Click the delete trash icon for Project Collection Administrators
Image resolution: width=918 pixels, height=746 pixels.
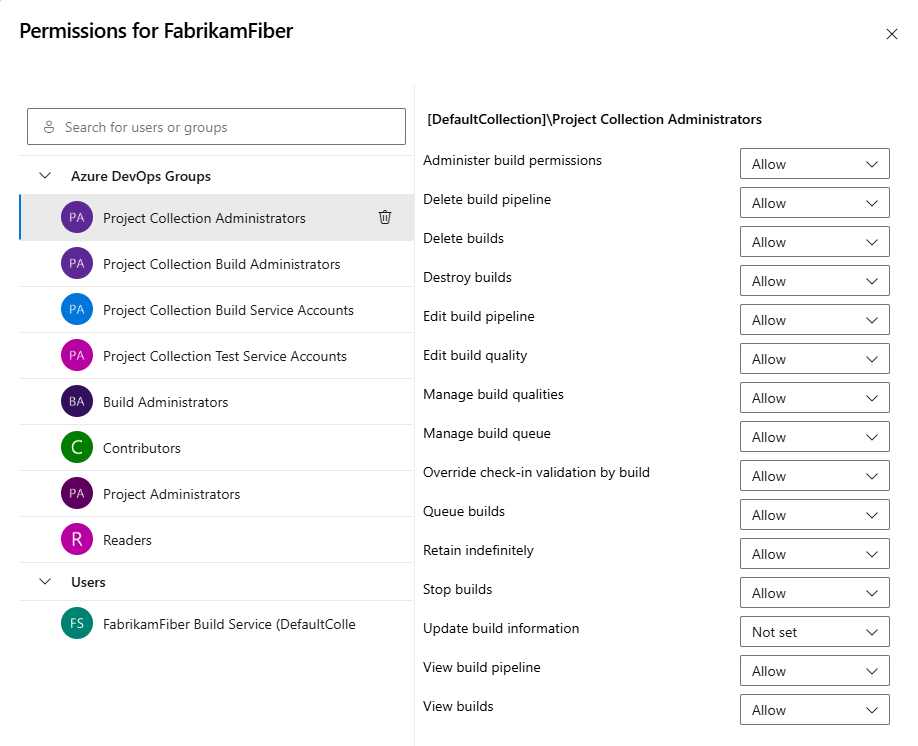pos(385,217)
